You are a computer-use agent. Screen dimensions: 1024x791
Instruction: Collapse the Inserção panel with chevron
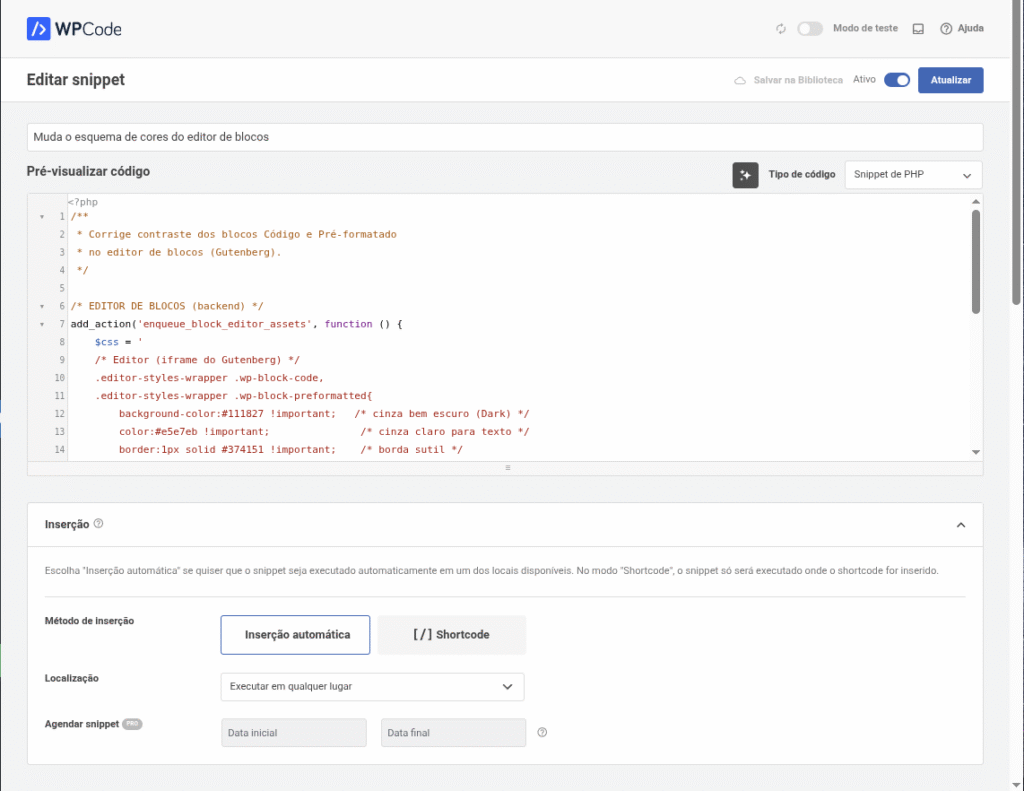point(960,524)
